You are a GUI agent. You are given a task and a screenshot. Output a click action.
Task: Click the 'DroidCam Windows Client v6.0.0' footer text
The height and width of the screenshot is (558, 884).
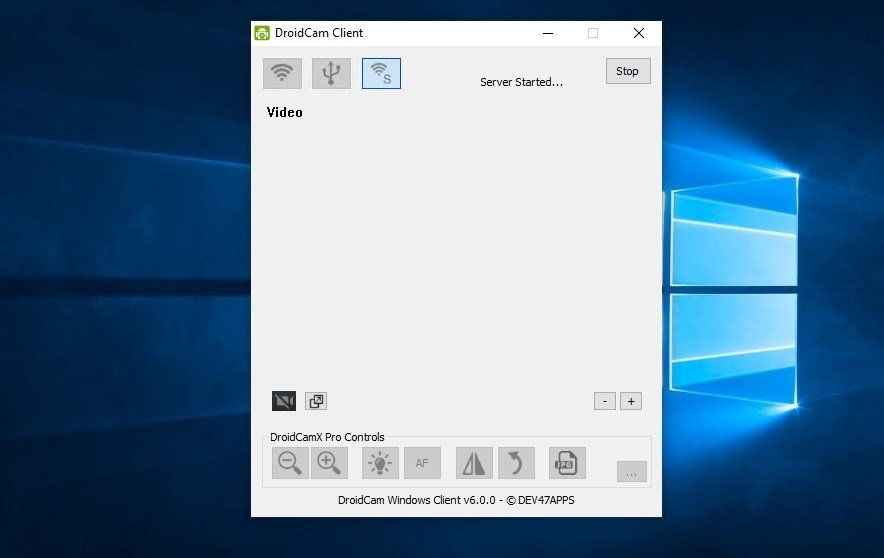(417, 500)
